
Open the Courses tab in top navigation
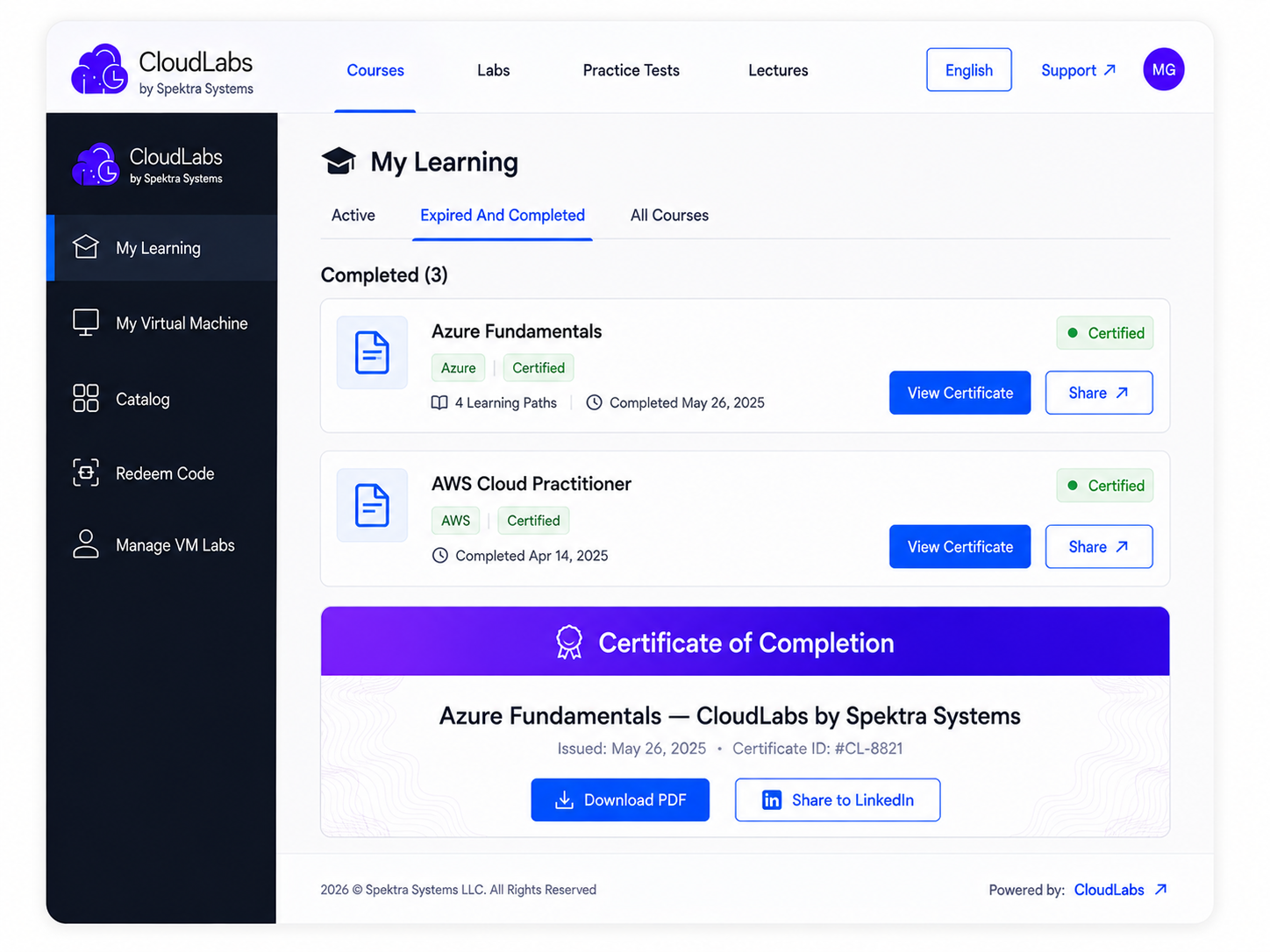click(x=375, y=70)
